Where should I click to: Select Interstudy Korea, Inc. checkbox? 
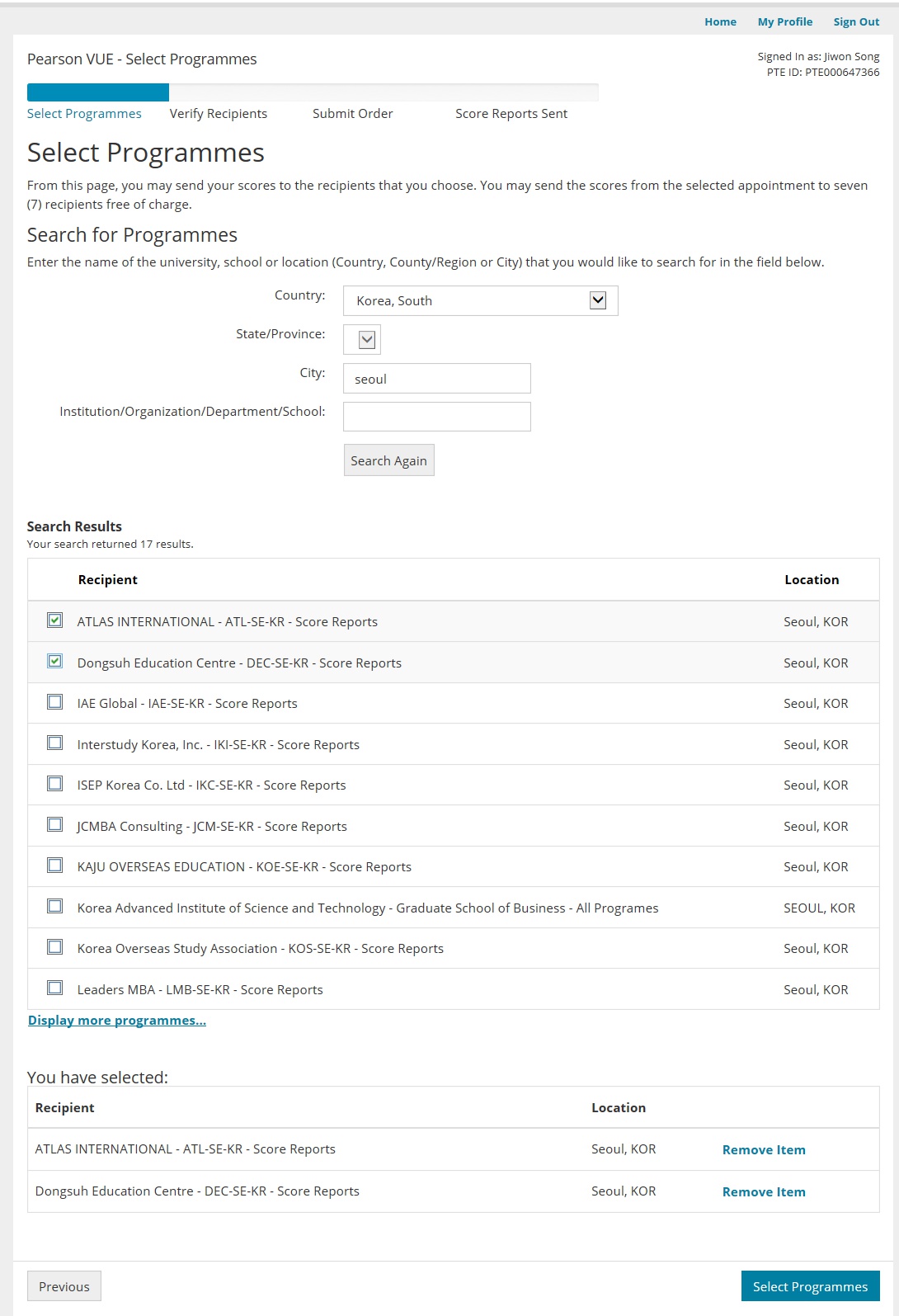pos(54,743)
